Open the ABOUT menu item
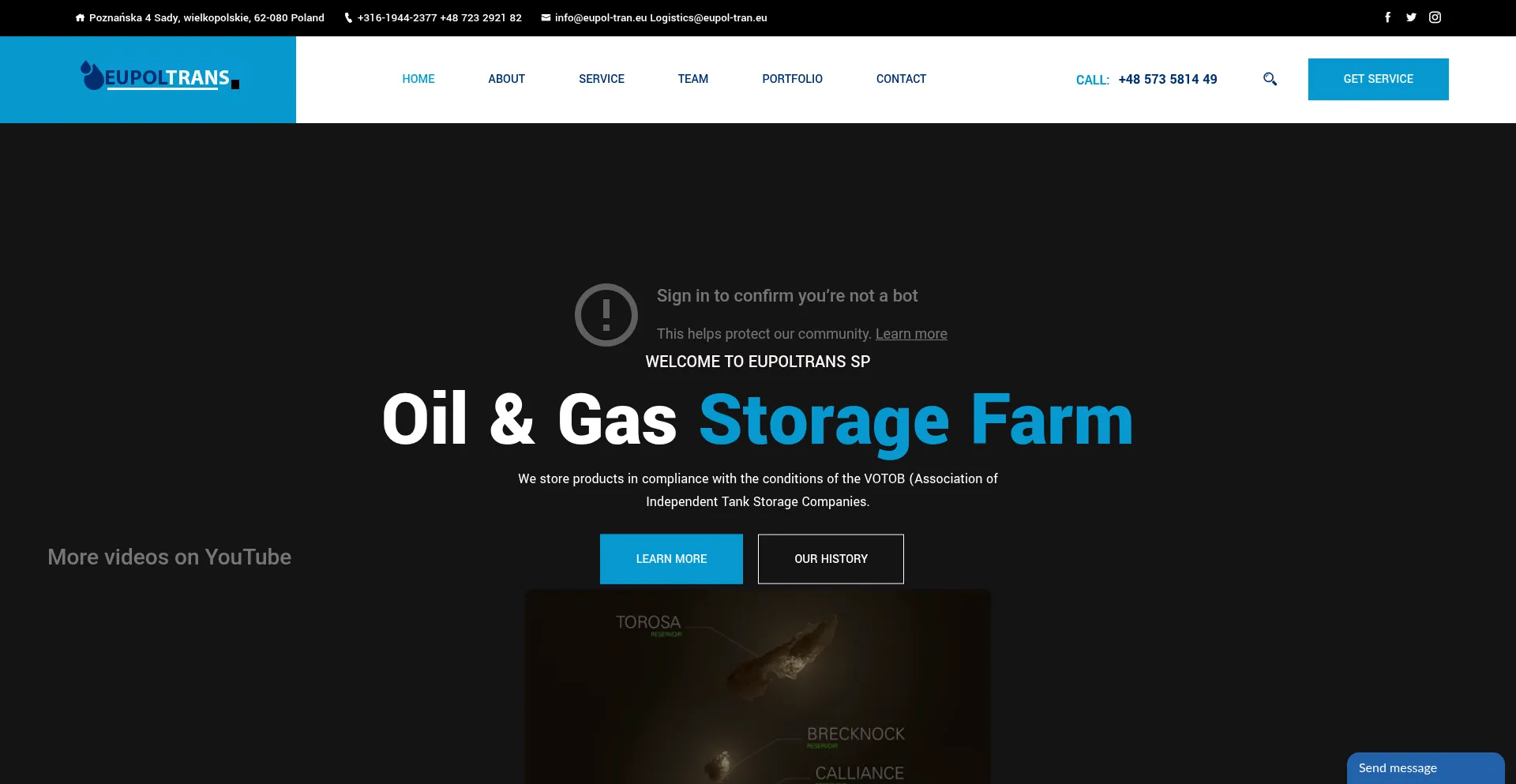 [506, 79]
